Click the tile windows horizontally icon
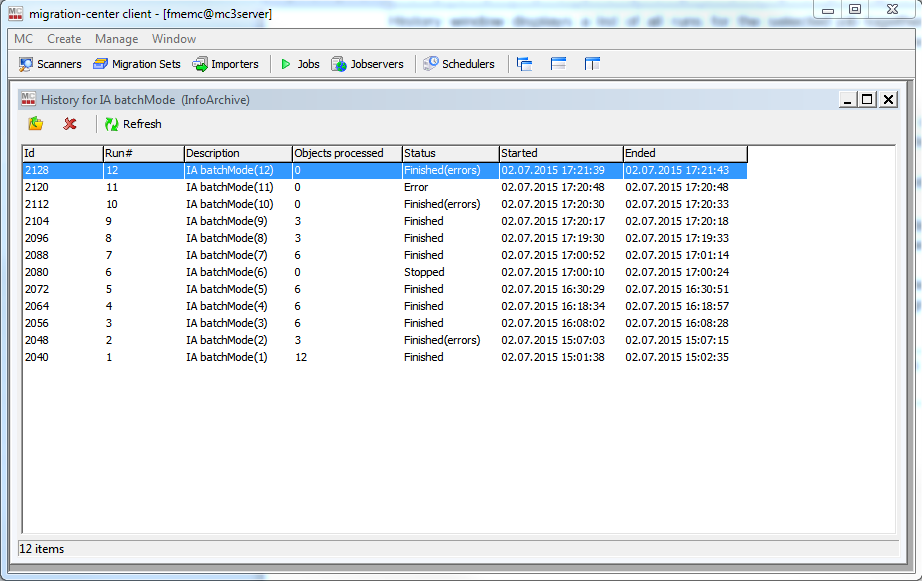 (x=558, y=64)
